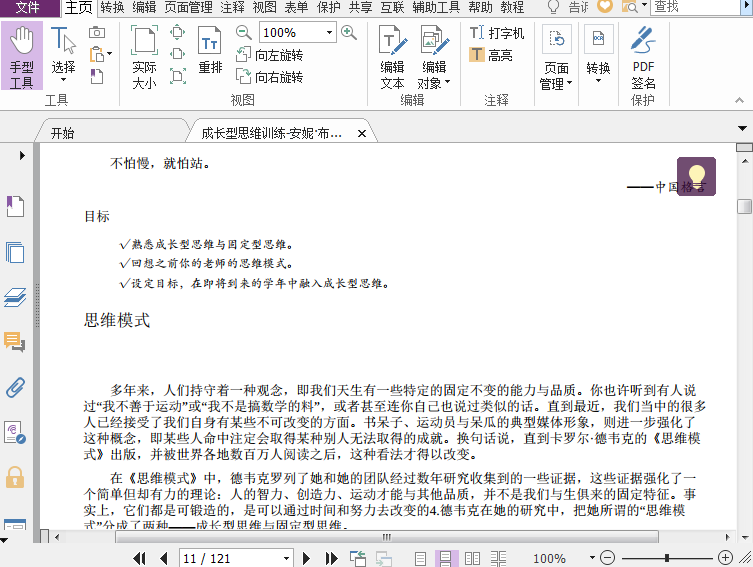Screen dimensions: 753x567
Task: Switch to the Home (主页) ribbon tab
Action: point(79,8)
